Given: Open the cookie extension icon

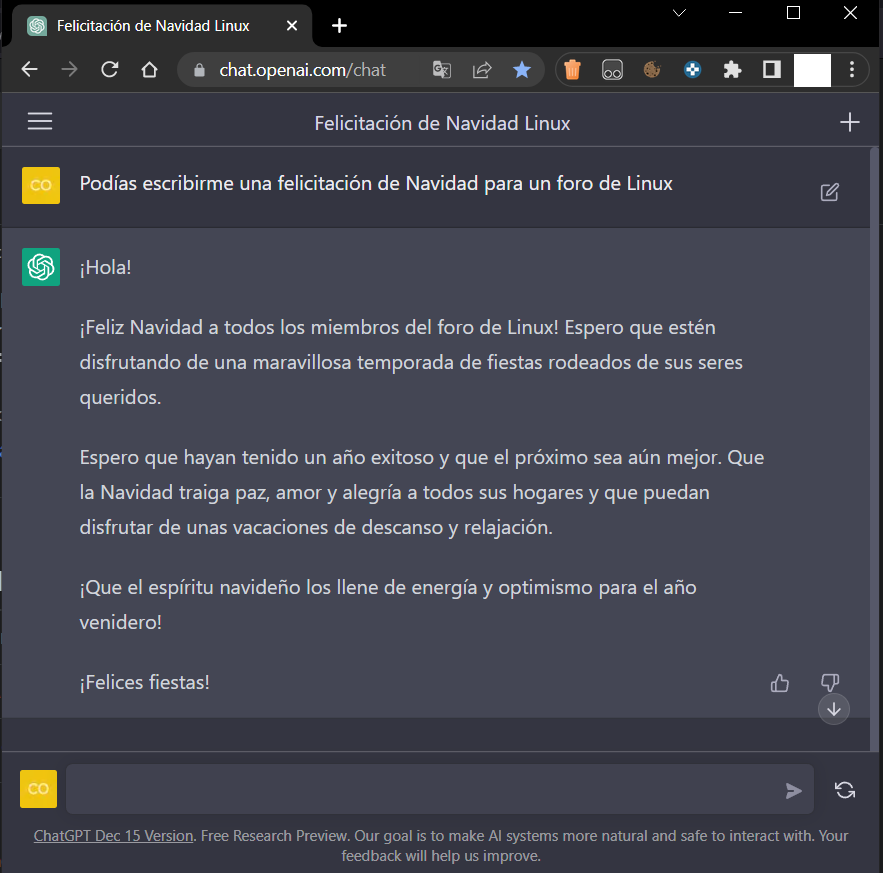Looking at the screenshot, I should (x=652, y=70).
